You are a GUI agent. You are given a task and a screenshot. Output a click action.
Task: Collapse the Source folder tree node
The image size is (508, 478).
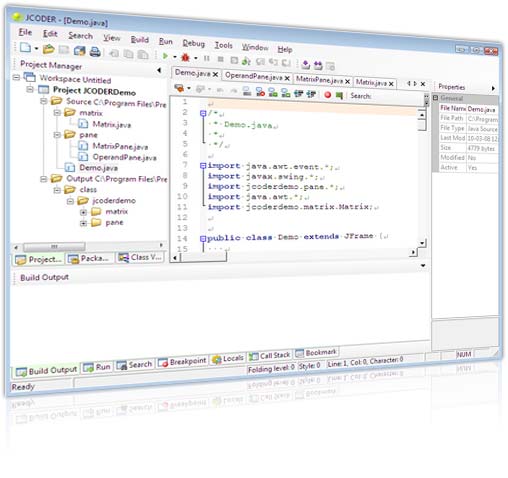tap(44, 101)
